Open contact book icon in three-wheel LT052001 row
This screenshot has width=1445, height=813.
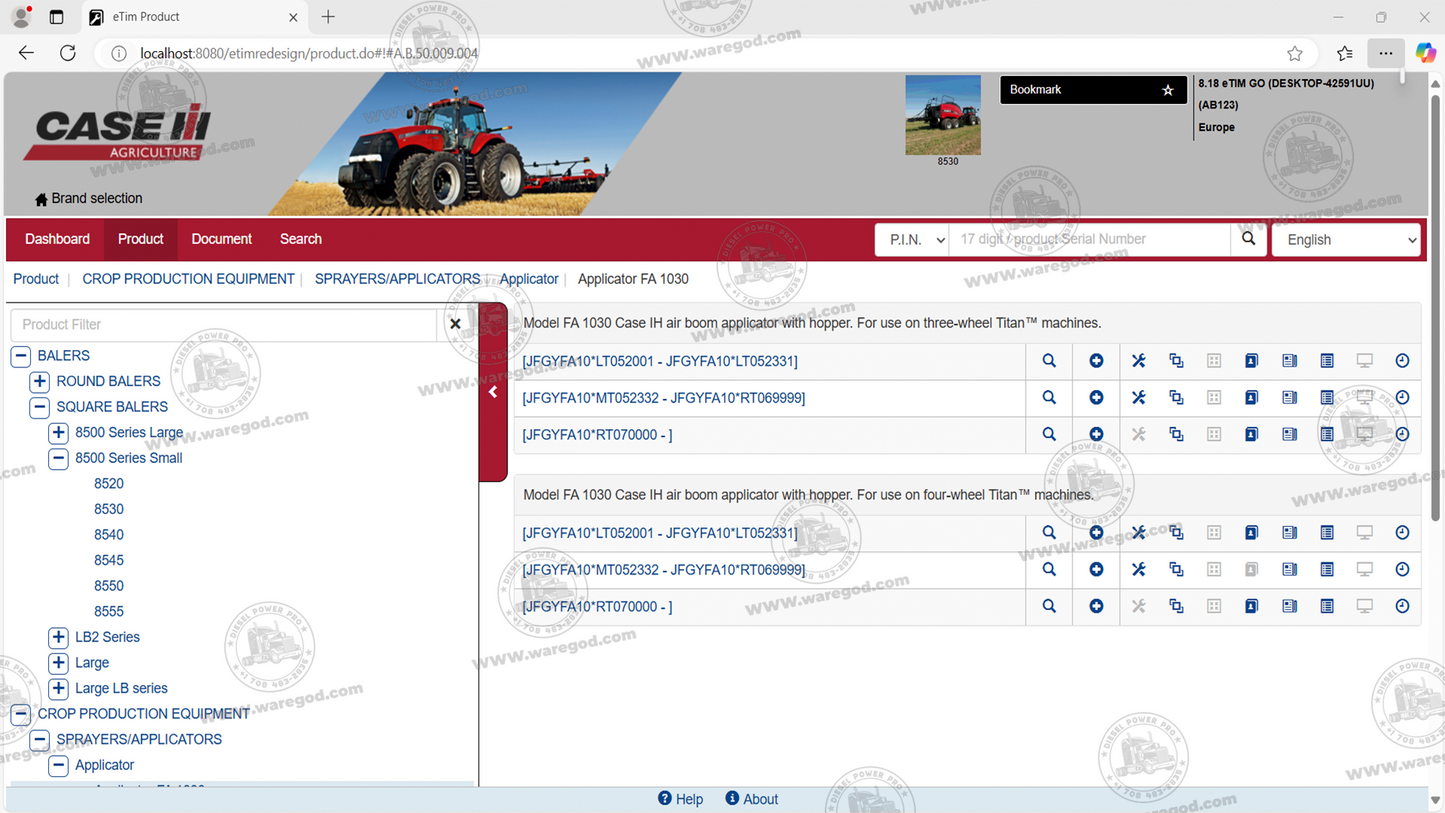pyautogui.click(x=1251, y=361)
